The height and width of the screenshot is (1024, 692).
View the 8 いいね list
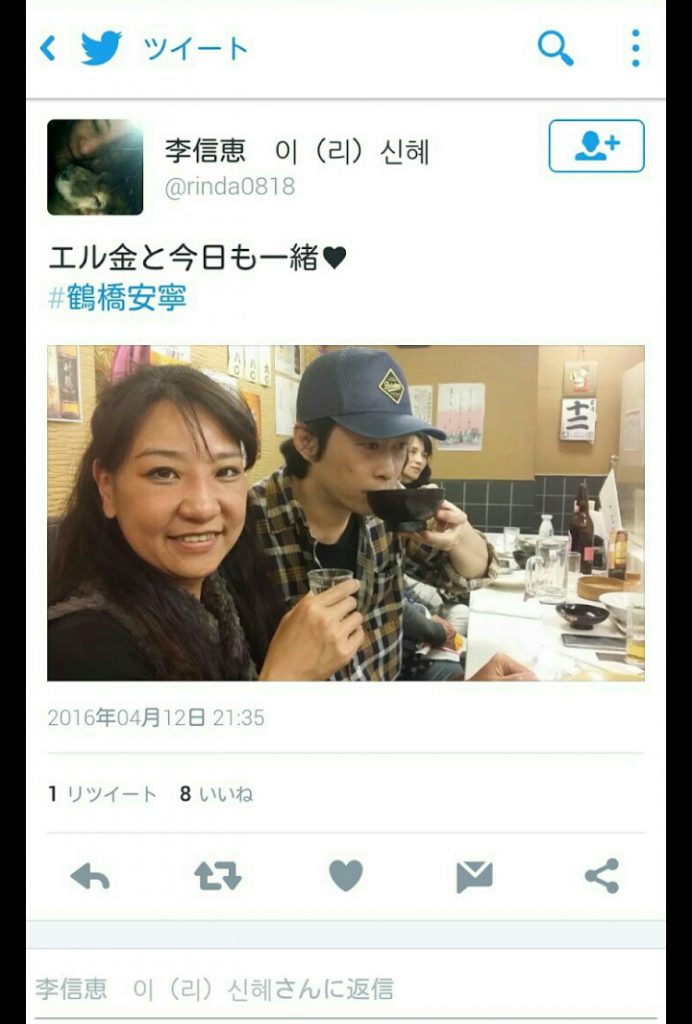[216, 794]
